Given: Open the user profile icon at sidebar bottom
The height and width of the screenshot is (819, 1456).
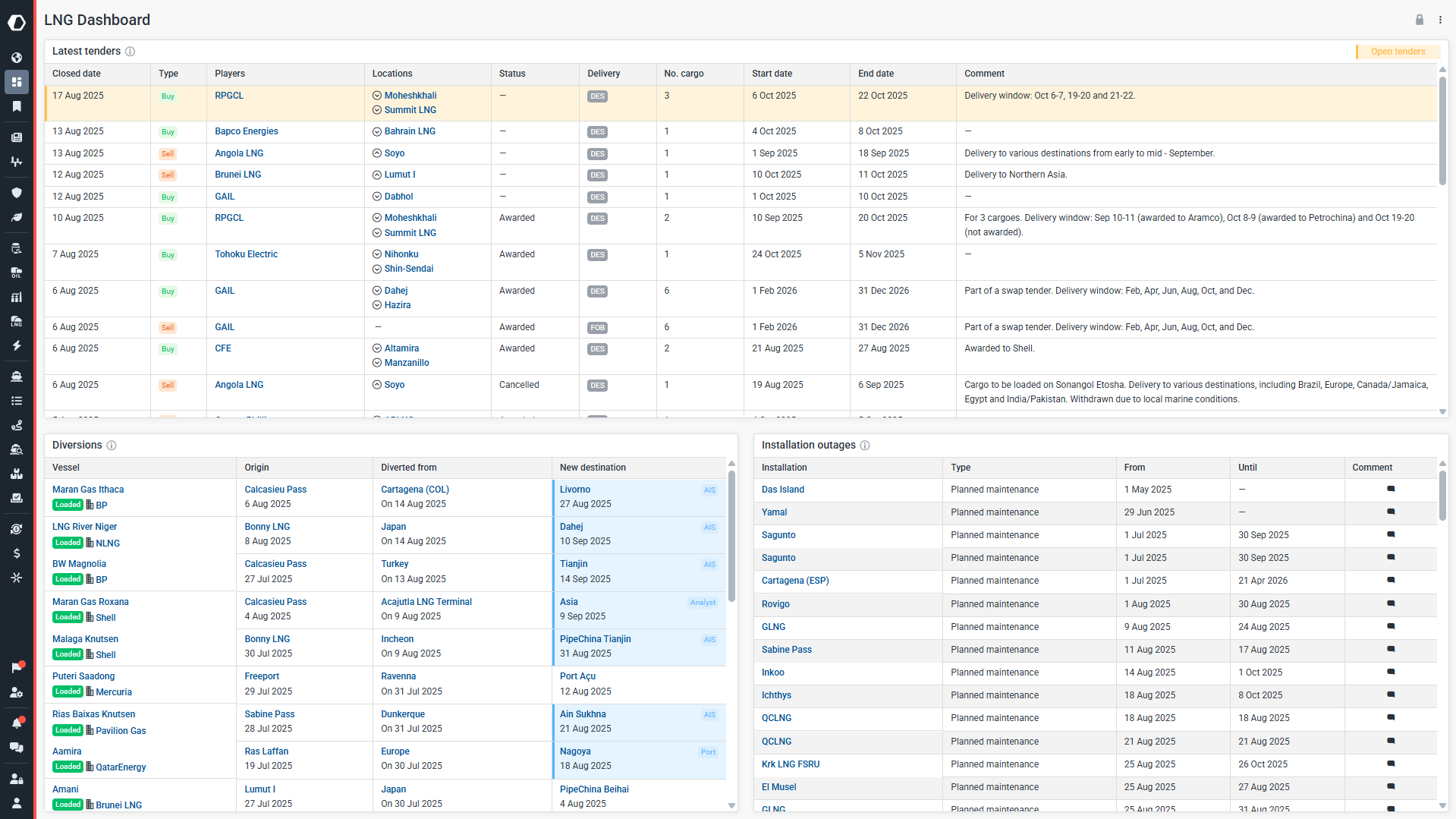Looking at the screenshot, I should (17, 803).
